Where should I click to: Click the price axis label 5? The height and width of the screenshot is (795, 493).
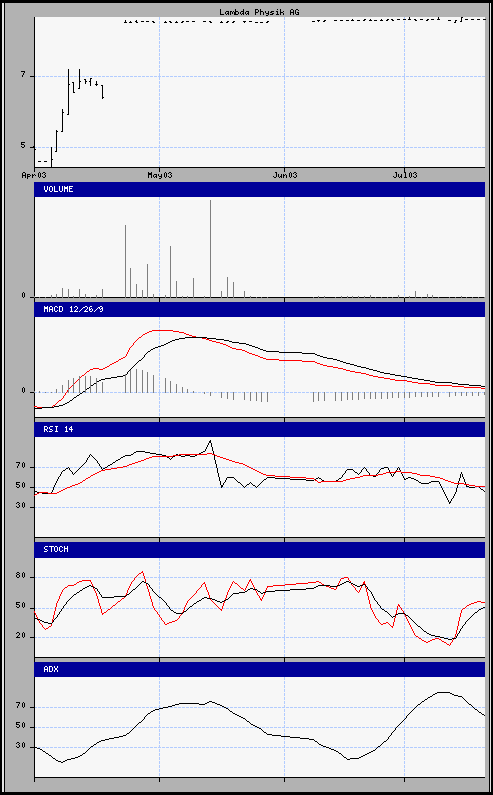(x=23, y=146)
